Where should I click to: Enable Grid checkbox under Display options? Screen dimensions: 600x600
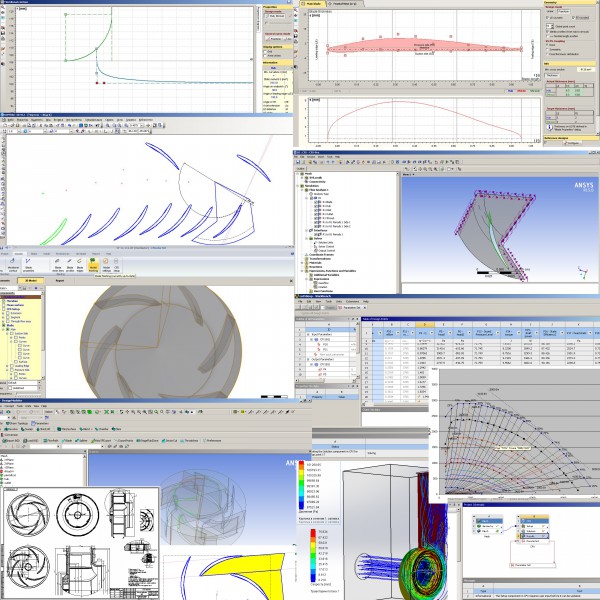coord(265,52)
